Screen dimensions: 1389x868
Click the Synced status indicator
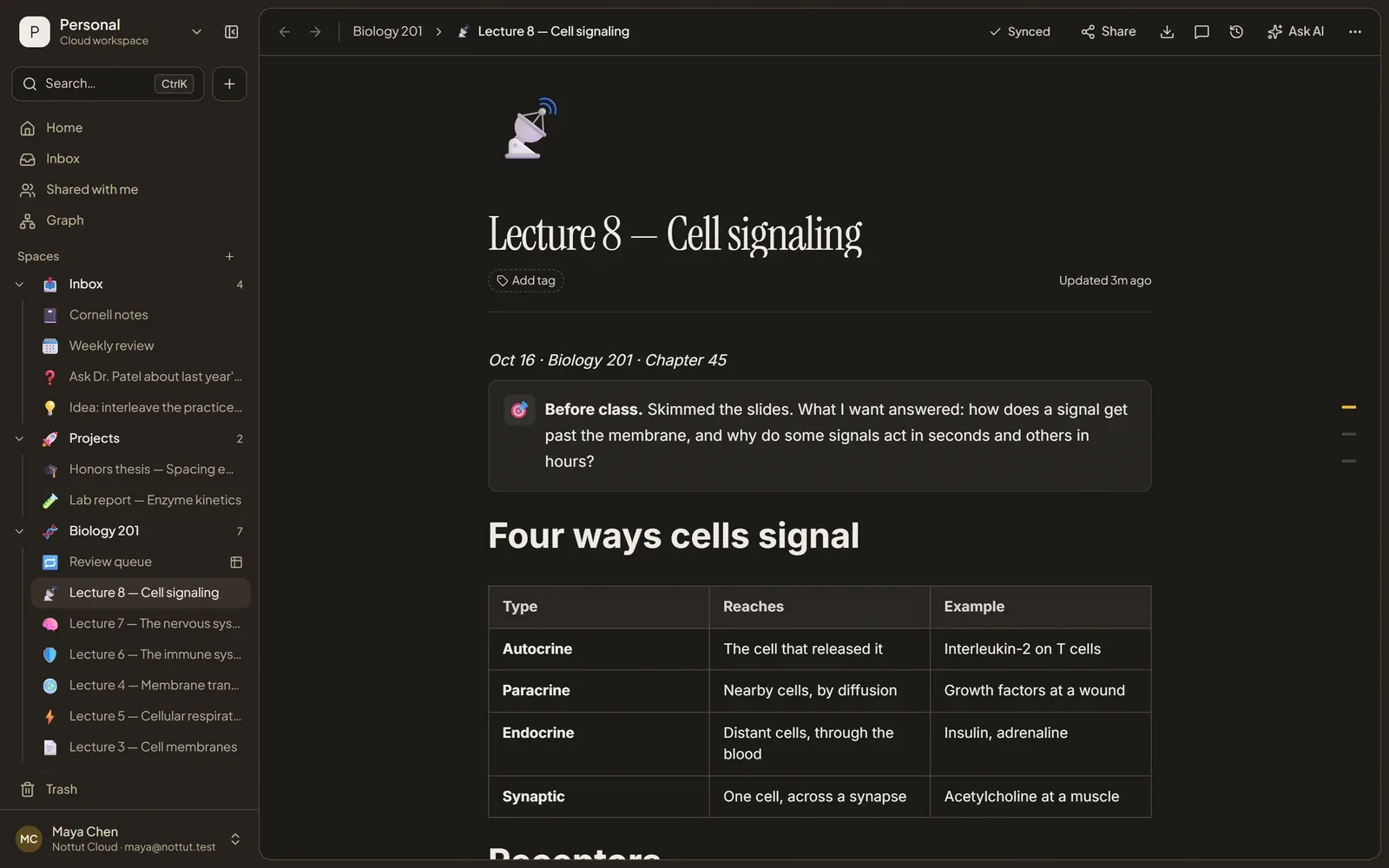[x=1019, y=32]
